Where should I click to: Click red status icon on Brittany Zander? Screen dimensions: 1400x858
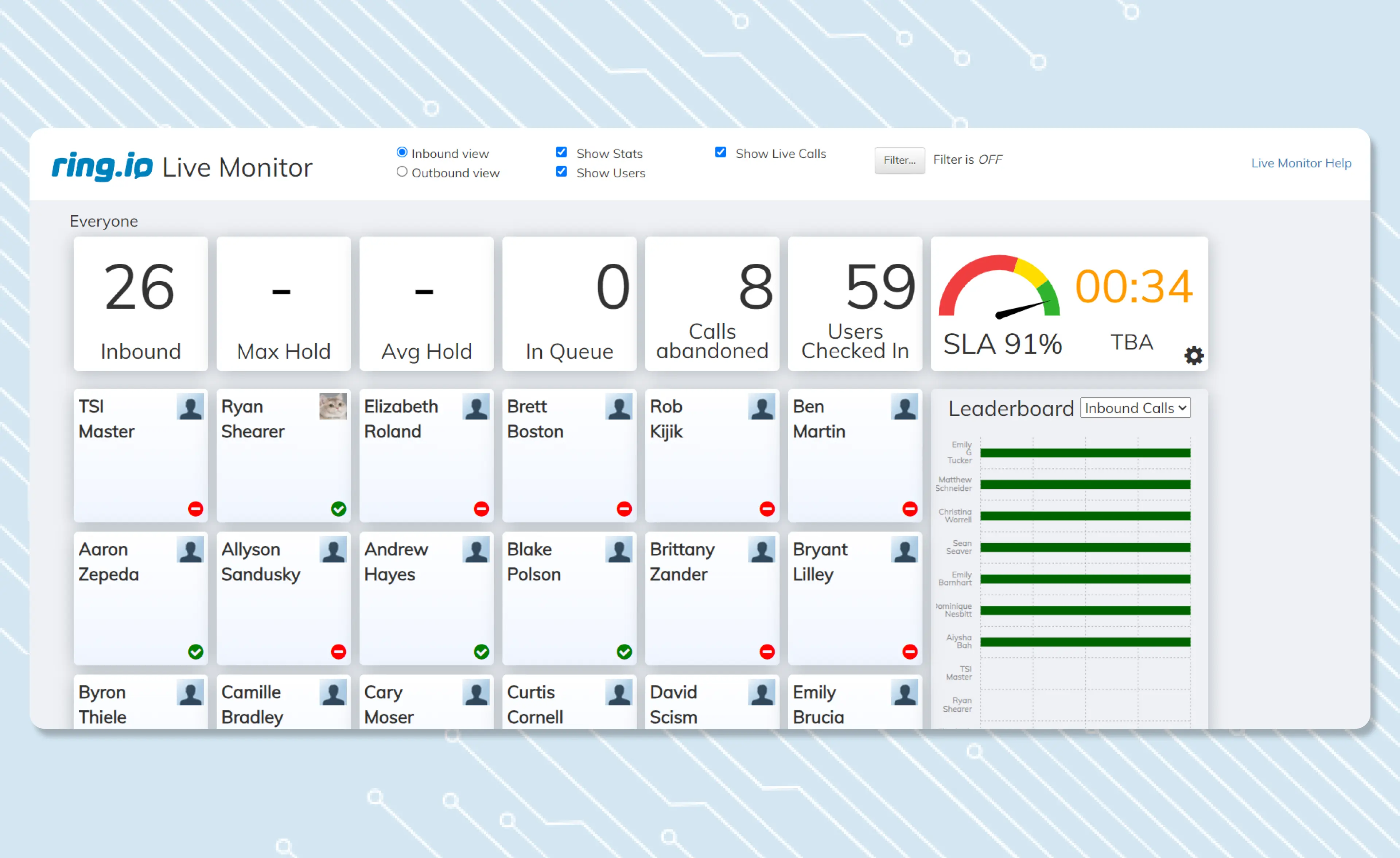point(767,652)
